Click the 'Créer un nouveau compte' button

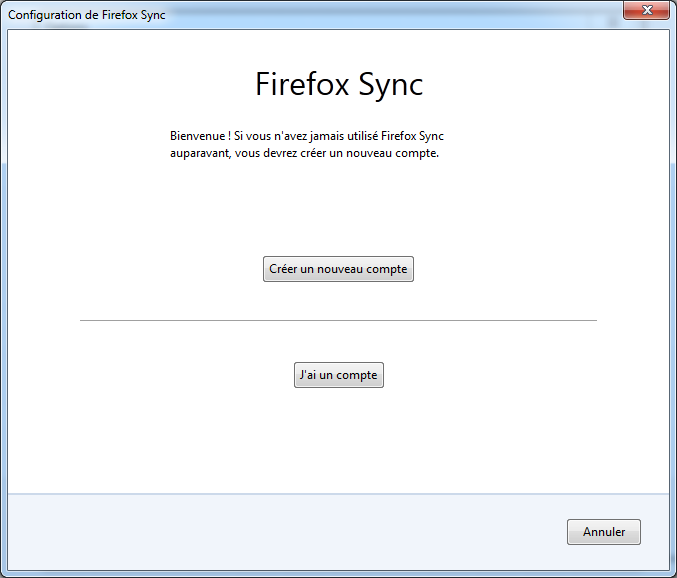[x=338, y=269]
